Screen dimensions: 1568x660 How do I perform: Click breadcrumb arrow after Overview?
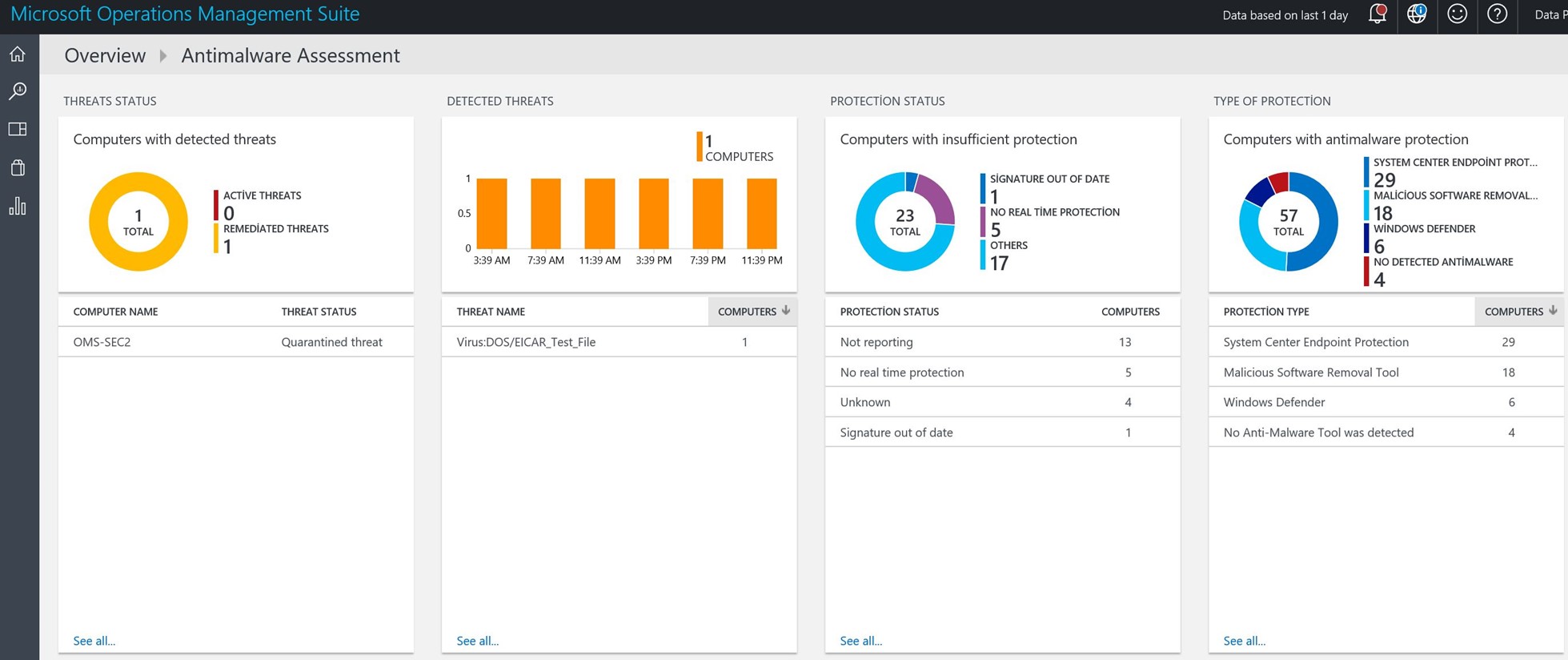163,56
